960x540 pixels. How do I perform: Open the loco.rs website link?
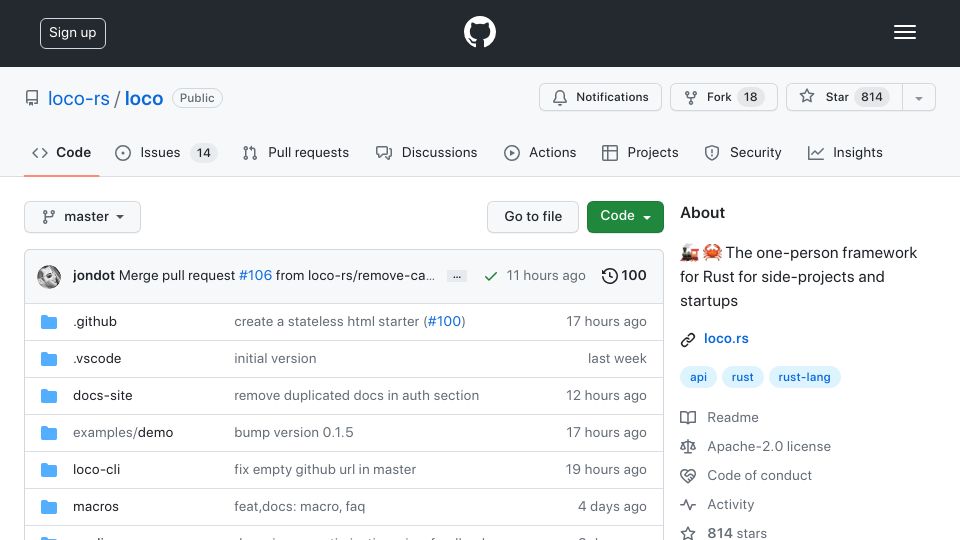(726, 339)
